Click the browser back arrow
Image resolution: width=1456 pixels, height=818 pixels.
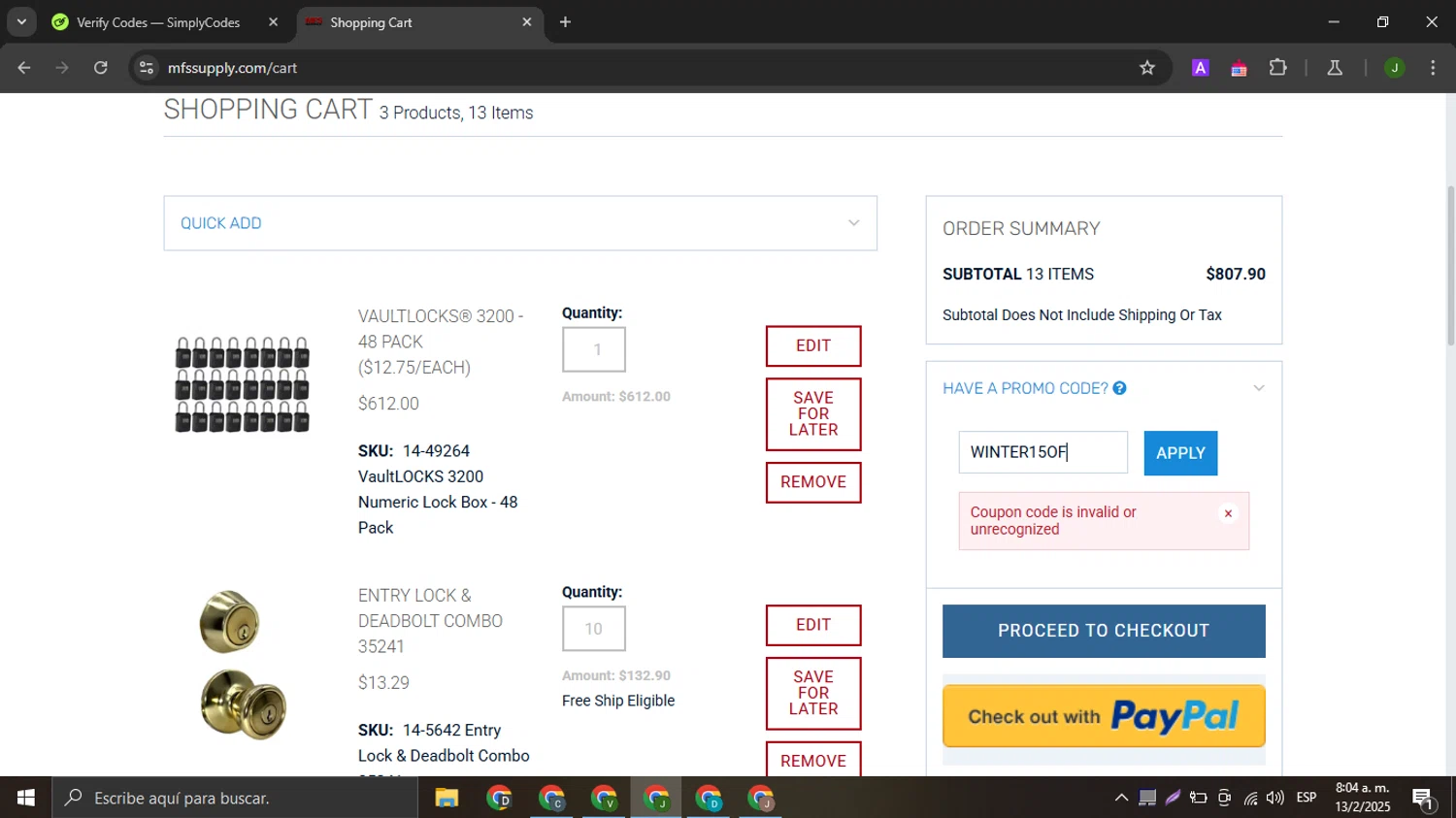click(x=24, y=68)
